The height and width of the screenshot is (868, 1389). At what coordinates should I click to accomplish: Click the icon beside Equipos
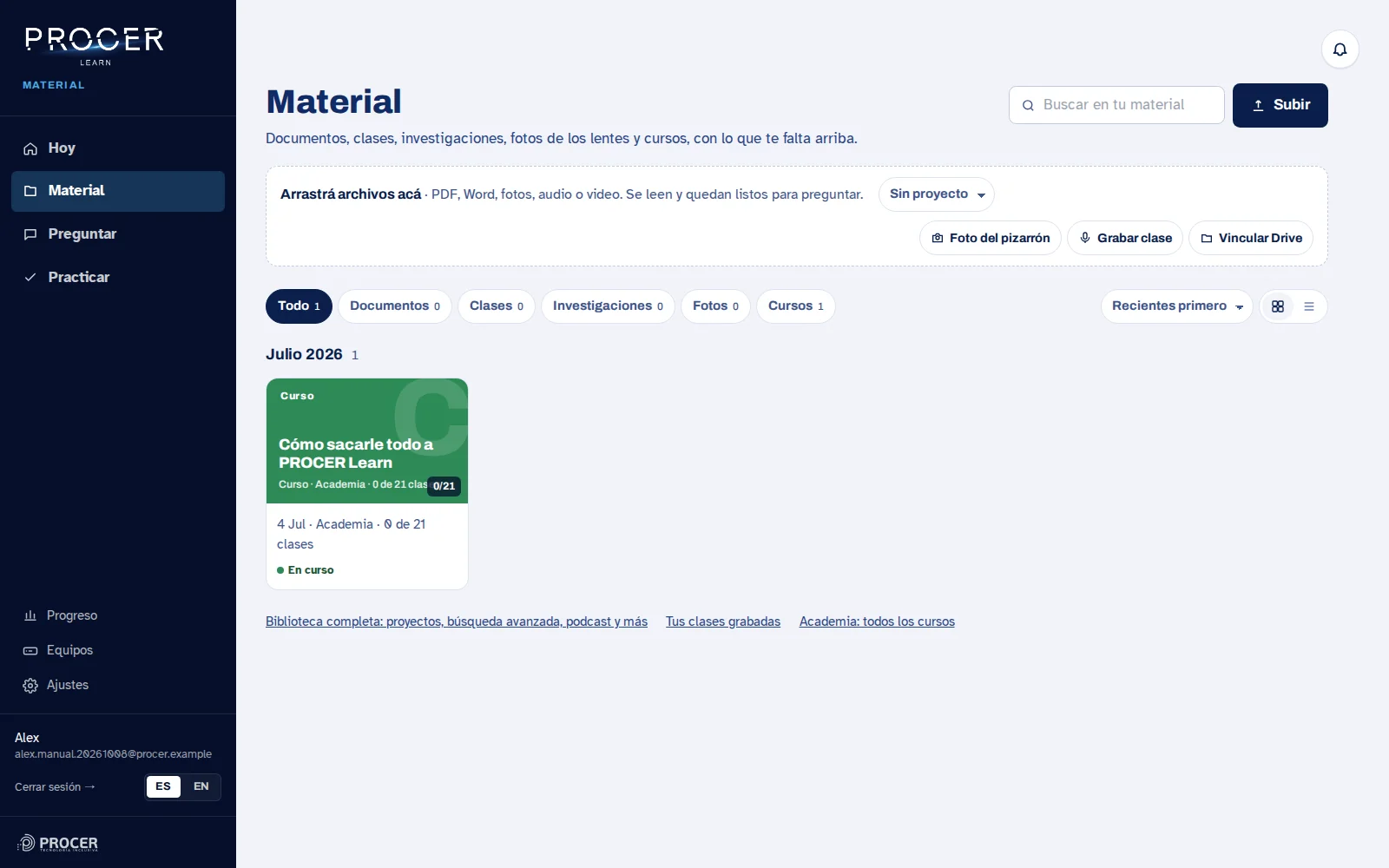coord(30,650)
